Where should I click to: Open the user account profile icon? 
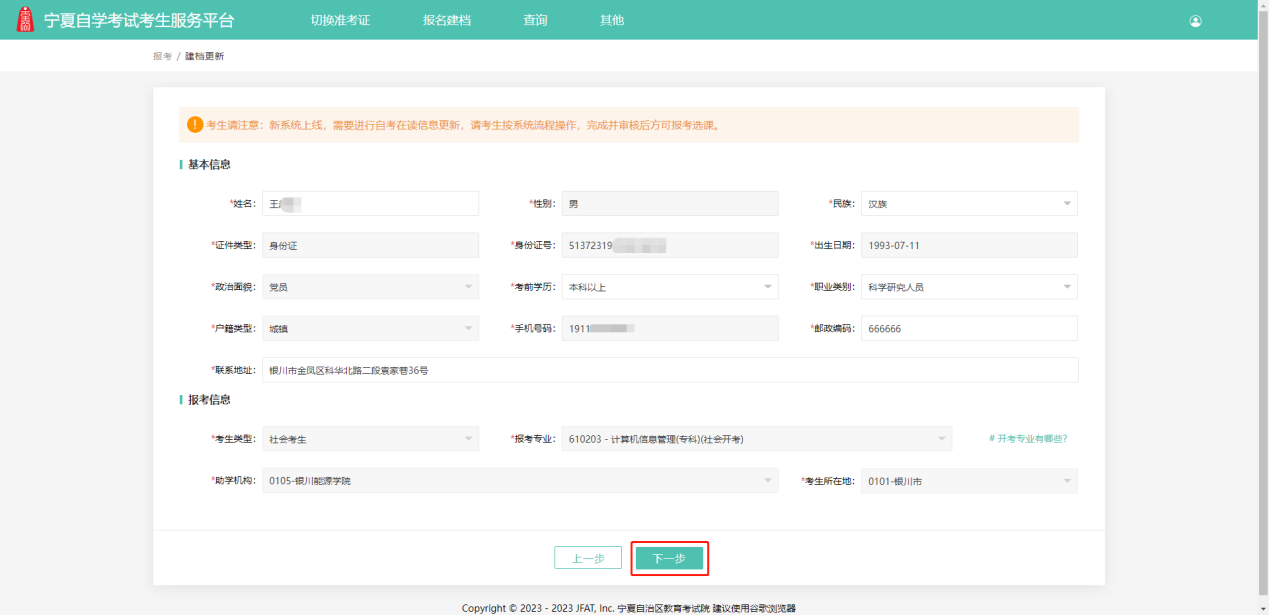[1195, 21]
